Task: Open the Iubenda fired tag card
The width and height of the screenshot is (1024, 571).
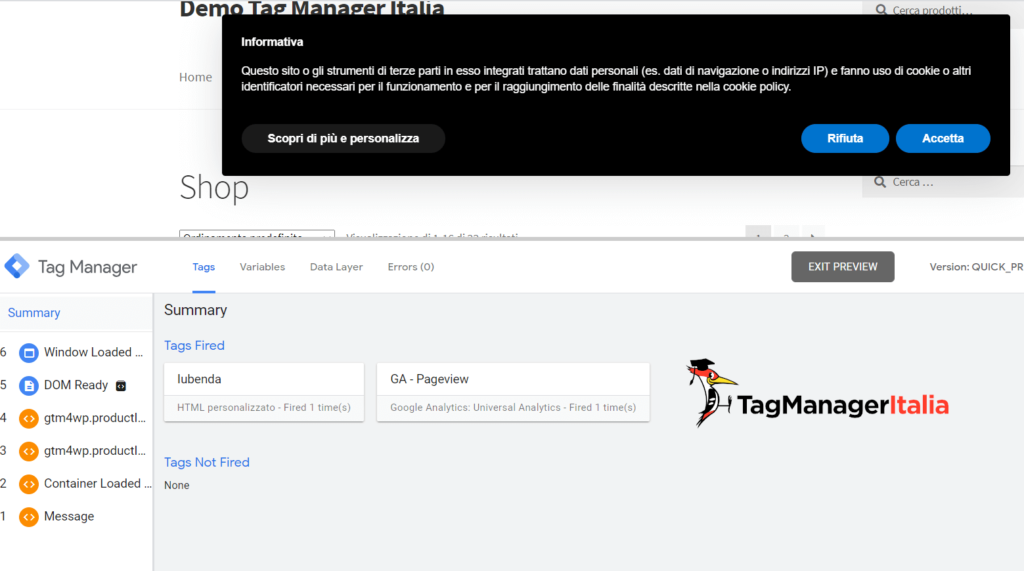Action: click(x=264, y=392)
